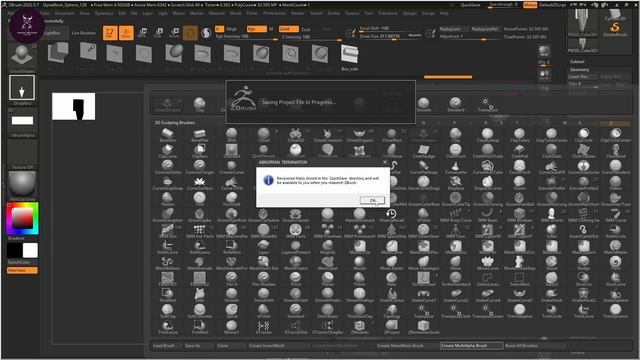Choose the ZRemesherGuide brush
640x360 pixels.
click(x=424, y=327)
